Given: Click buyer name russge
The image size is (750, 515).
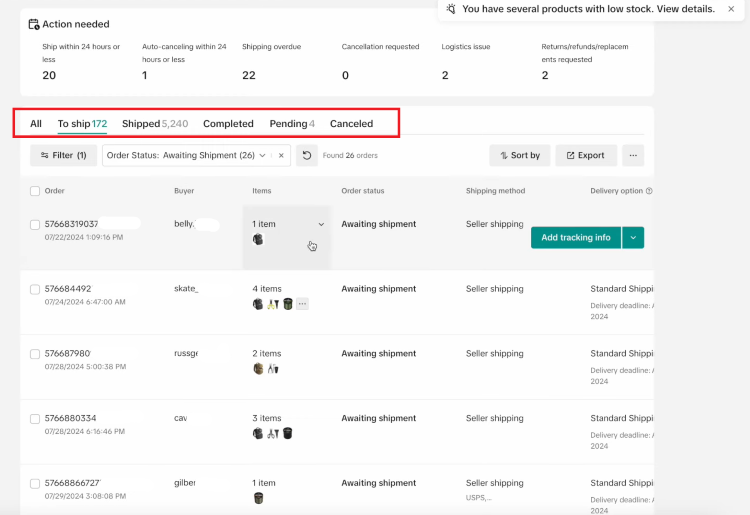Looking at the screenshot, I should pos(186,353).
